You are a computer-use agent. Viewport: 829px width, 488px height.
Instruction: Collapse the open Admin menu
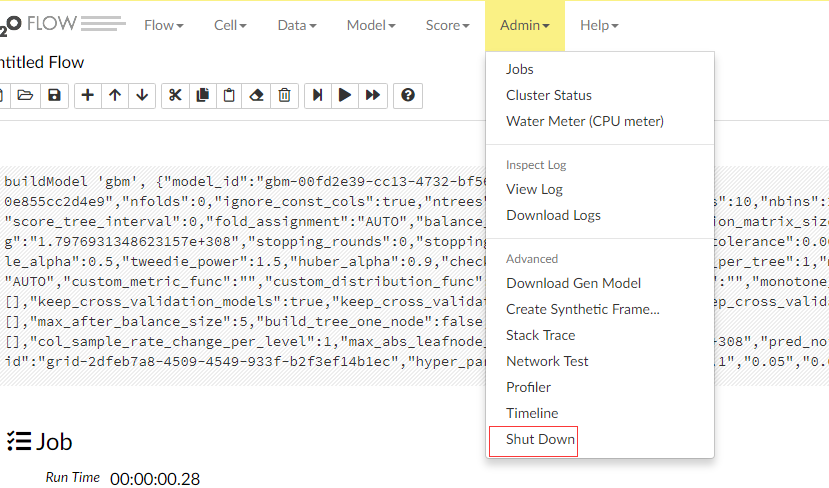tap(525, 25)
